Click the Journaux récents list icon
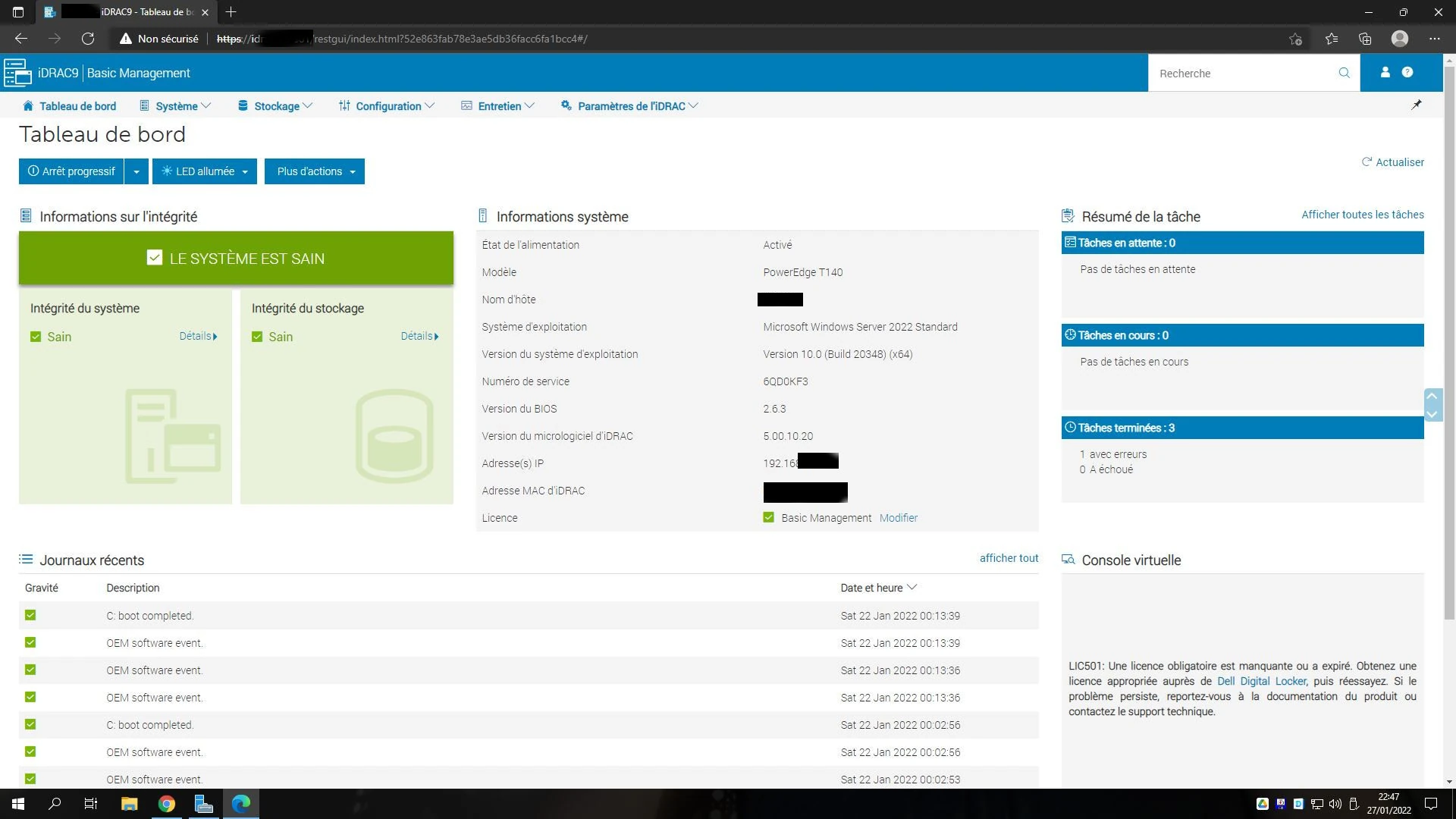 point(26,560)
